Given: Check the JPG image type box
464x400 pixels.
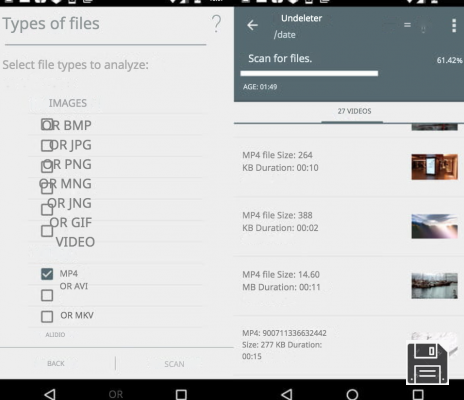Looking at the screenshot, I should pos(47,146).
